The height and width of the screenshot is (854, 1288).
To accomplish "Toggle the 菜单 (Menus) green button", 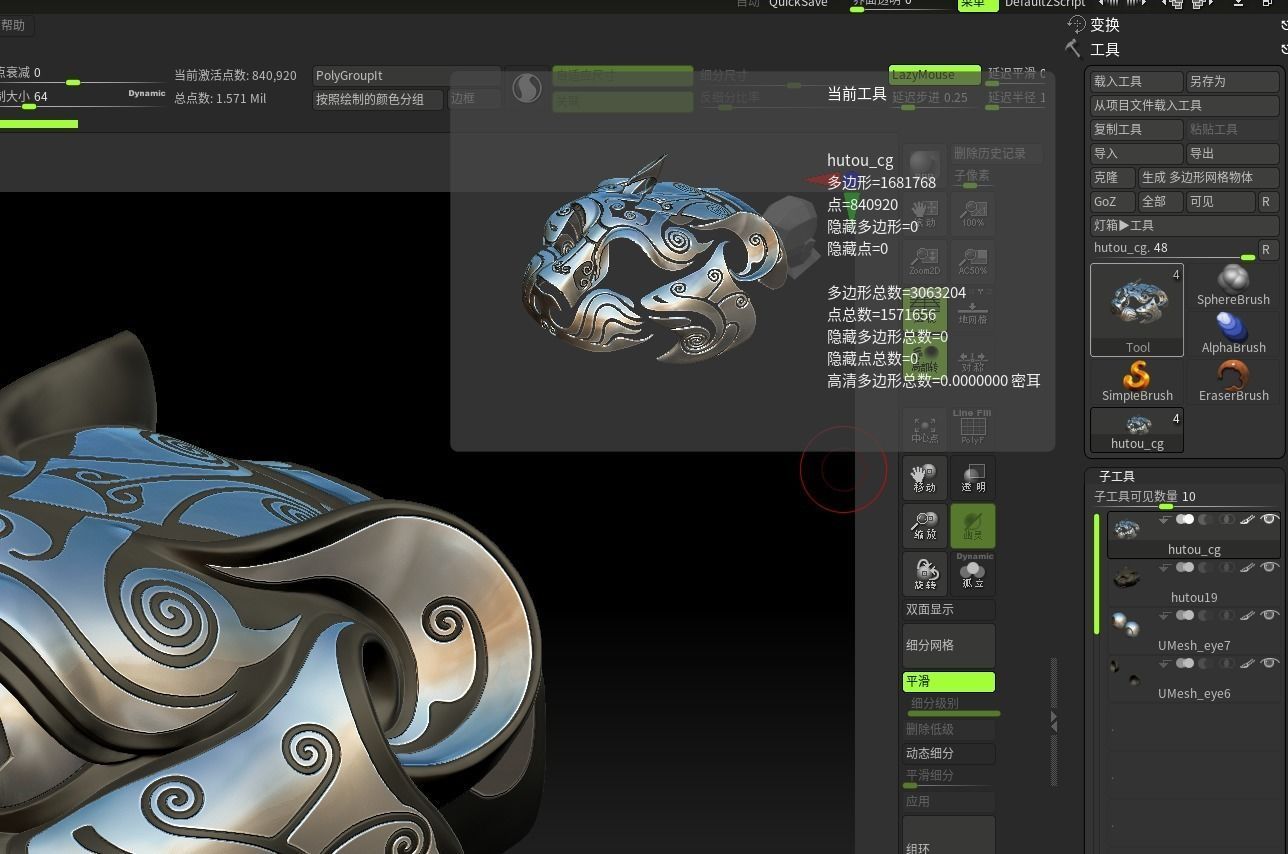I will [978, 4].
